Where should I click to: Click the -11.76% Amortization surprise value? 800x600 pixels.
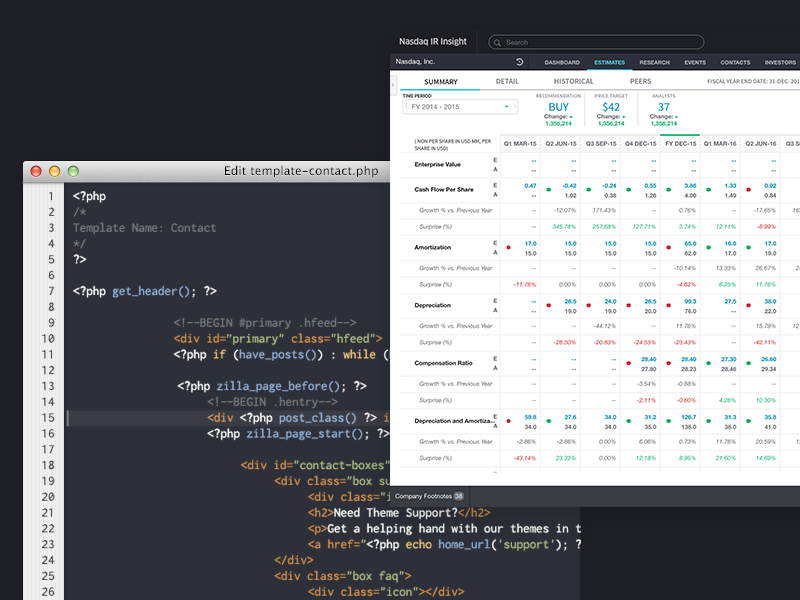525,285
